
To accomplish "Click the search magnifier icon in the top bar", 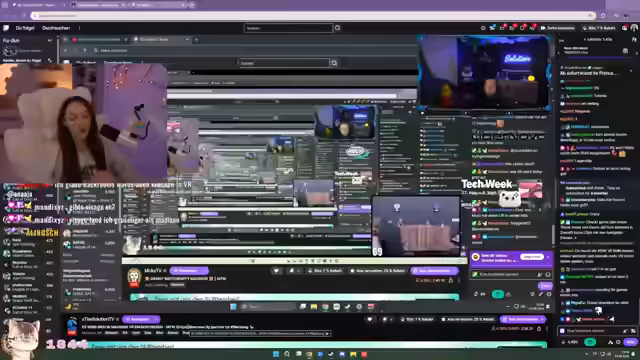I will click(x=338, y=28).
